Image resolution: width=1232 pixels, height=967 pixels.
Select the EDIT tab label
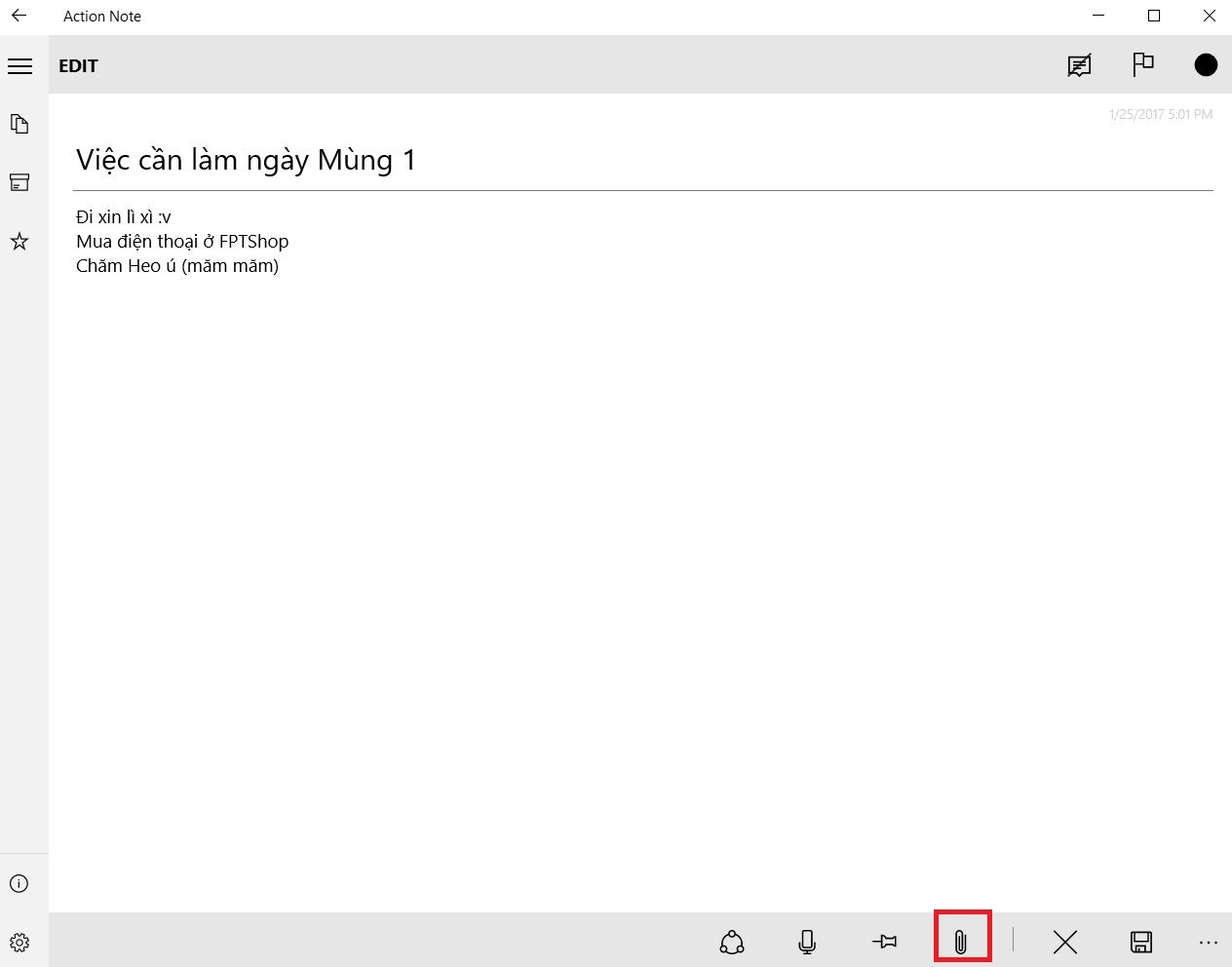(78, 65)
